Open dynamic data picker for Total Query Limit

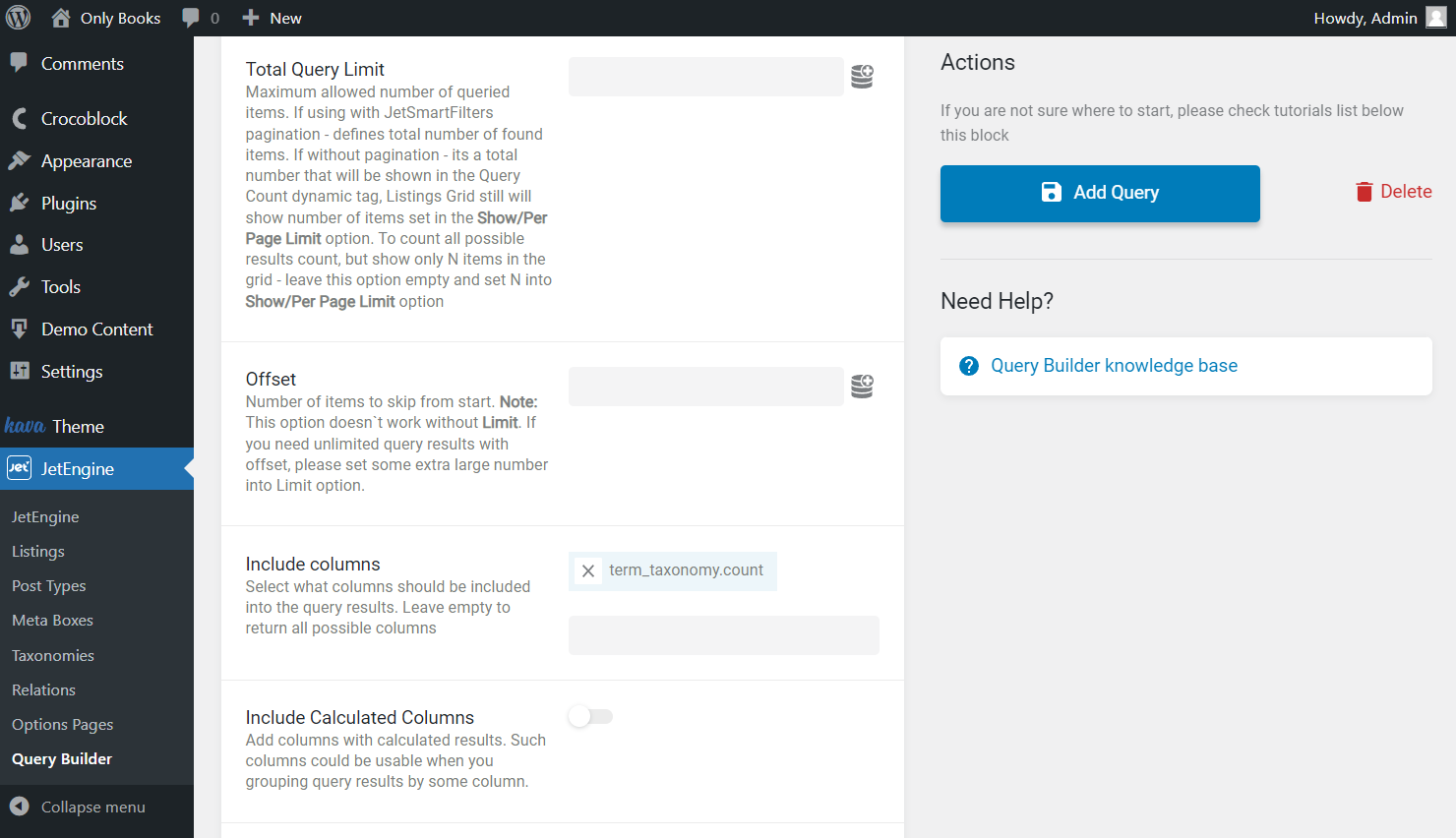tap(862, 77)
